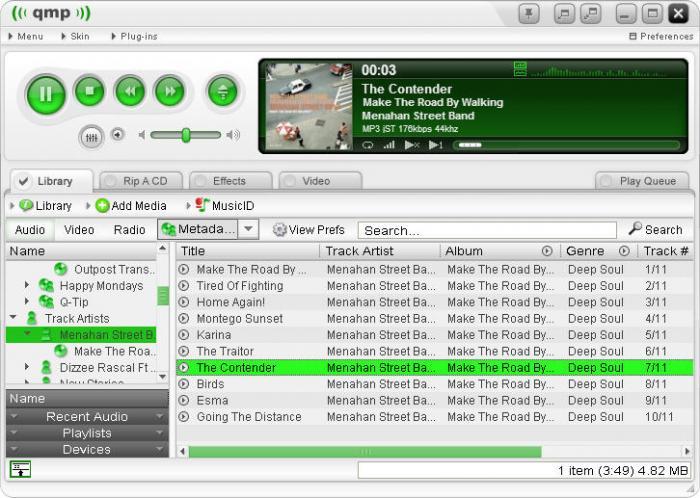Image resolution: width=700 pixels, height=498 pixels.
Task: Toggle the play-x crossfade icon
Action: point(412,145)
